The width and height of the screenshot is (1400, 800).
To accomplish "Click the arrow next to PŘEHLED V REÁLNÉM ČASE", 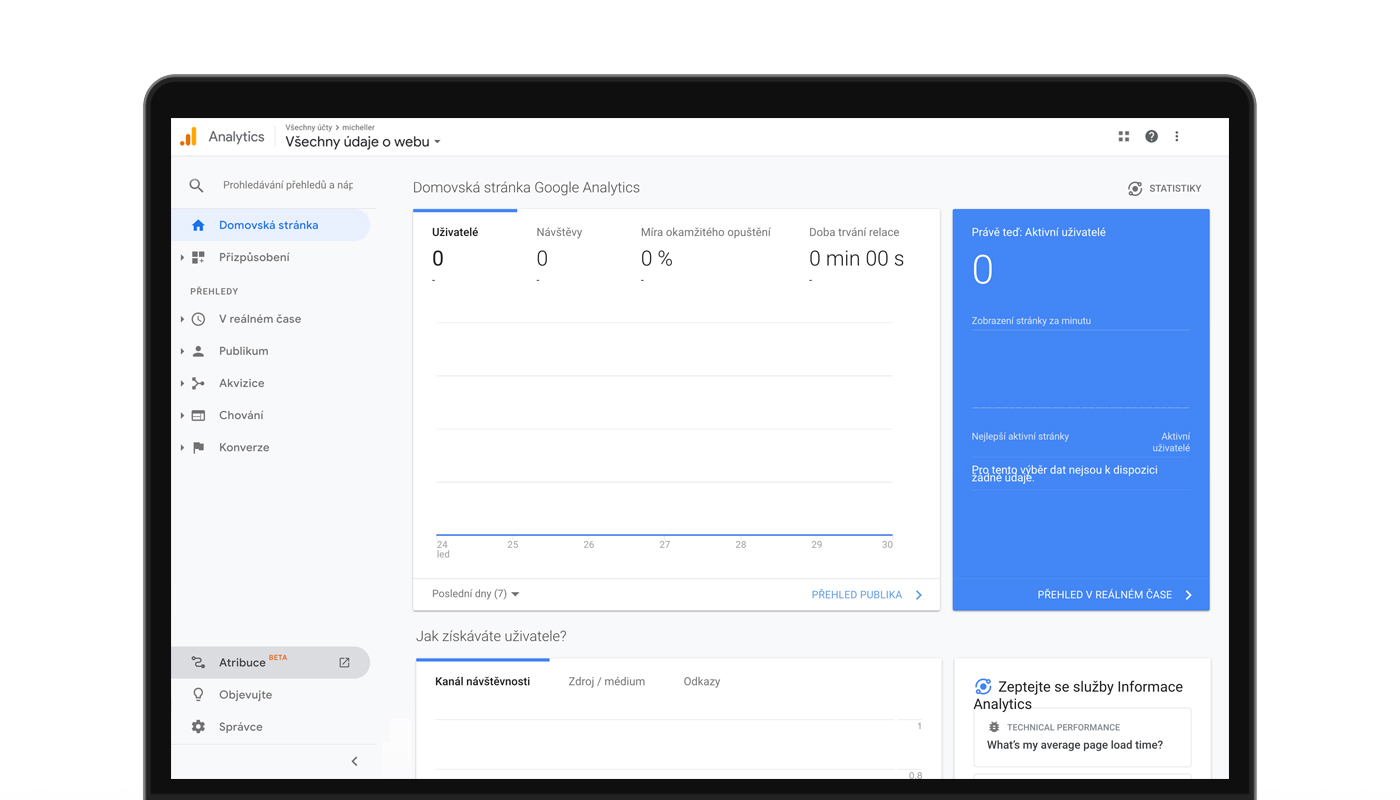I will [x=1189, y=595].
